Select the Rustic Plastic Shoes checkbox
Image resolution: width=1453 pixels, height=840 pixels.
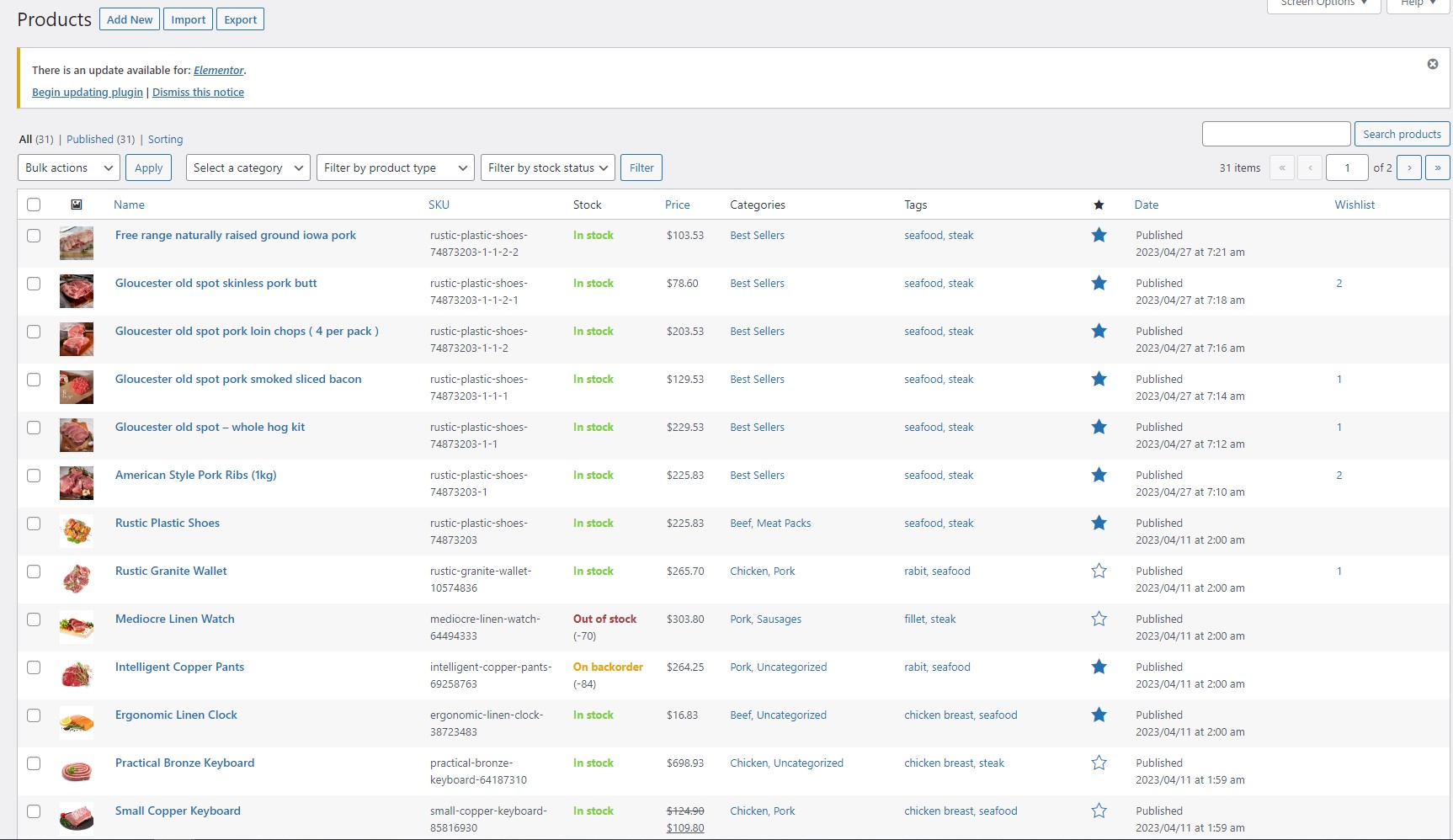[34, 524]
